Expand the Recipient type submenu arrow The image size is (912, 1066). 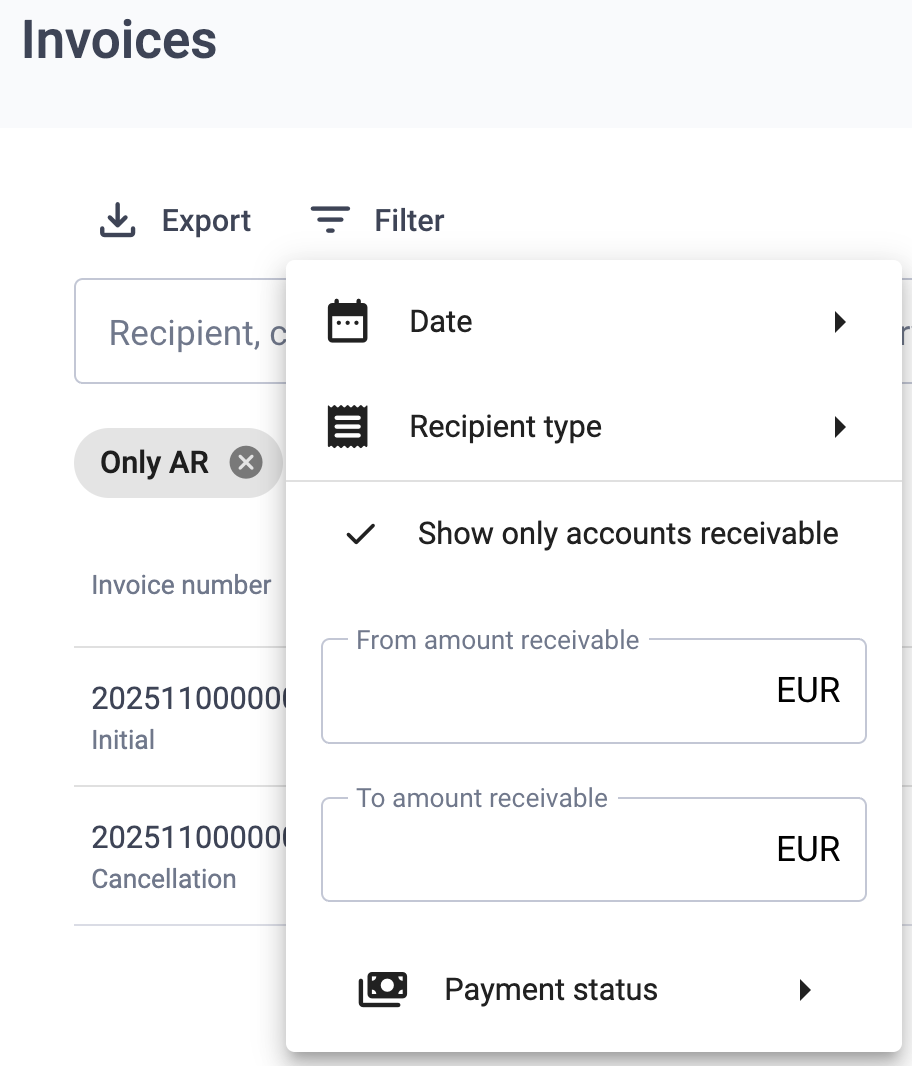(x=840, y=427)
